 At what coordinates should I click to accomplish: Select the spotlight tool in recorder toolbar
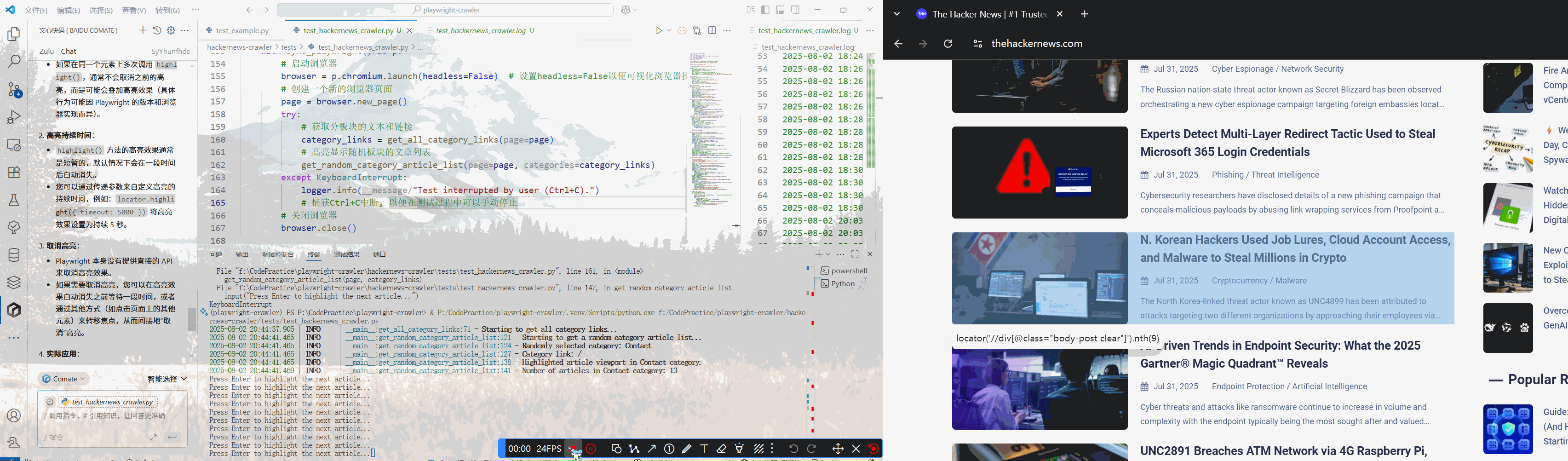click(x=740, y=449)
